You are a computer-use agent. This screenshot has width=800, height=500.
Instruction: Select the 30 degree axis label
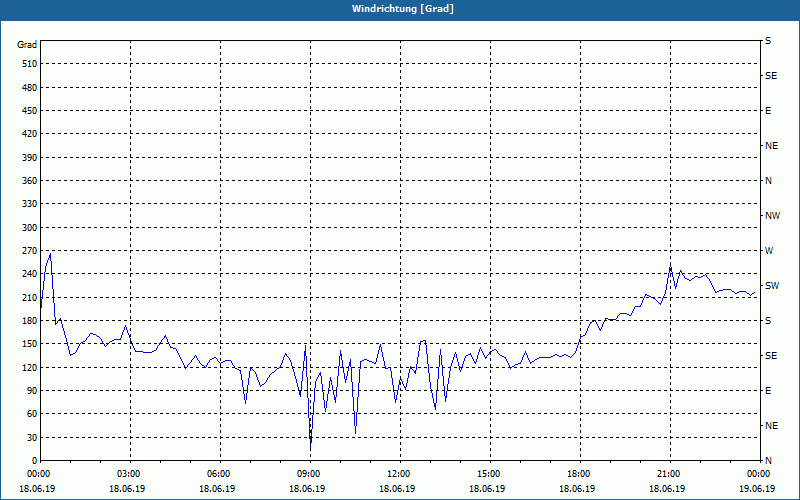(x=32, y=438)
